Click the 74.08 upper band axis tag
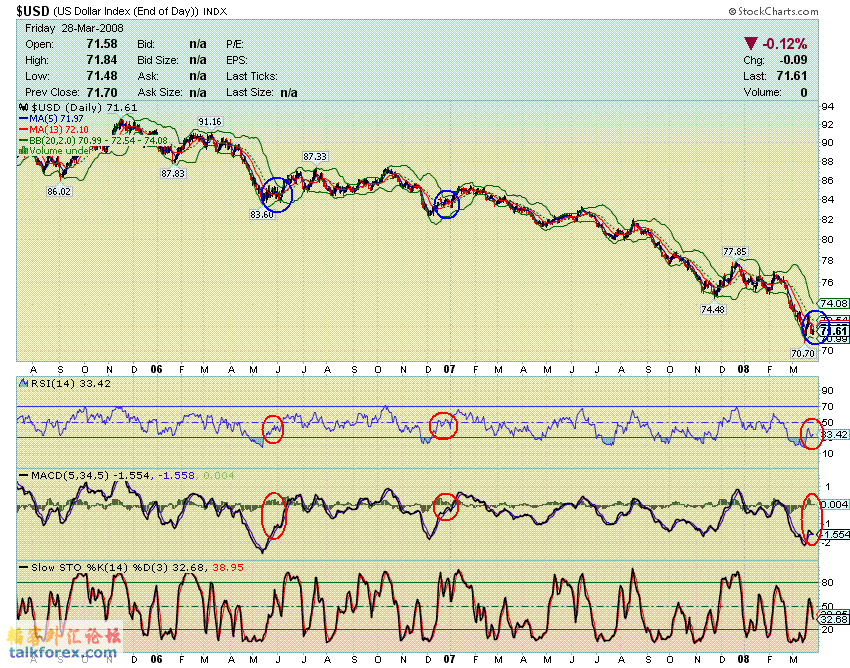This screenshot has width=850, height=668. point(834,303)
